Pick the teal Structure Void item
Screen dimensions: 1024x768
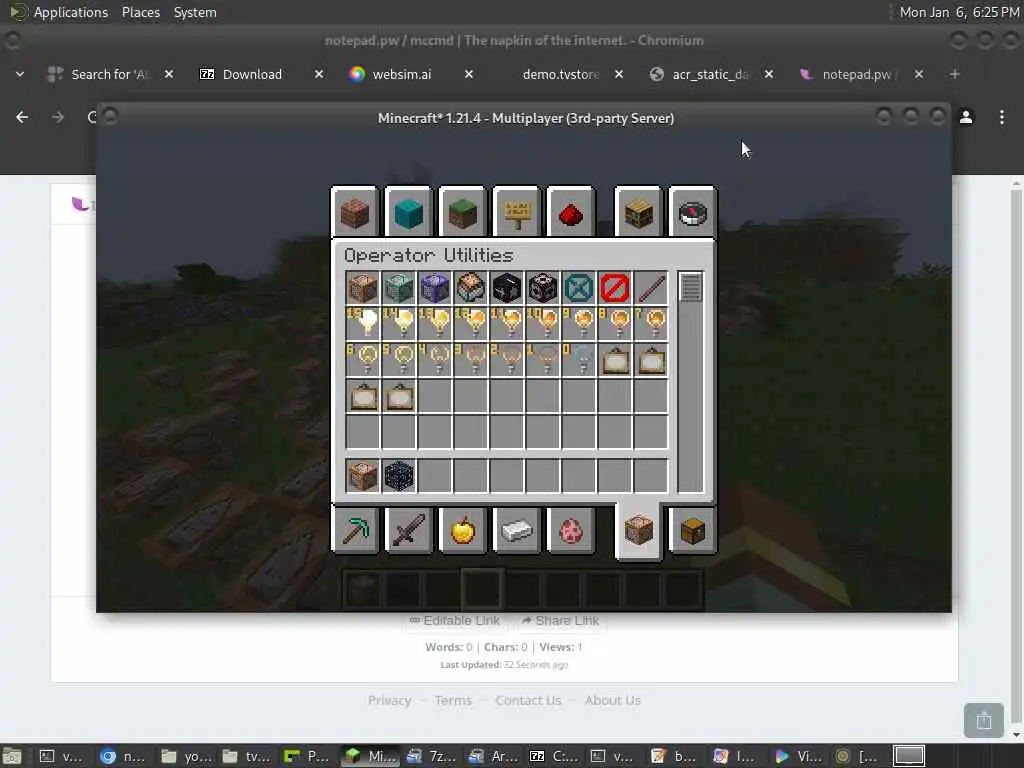click(x=579, y=288)
